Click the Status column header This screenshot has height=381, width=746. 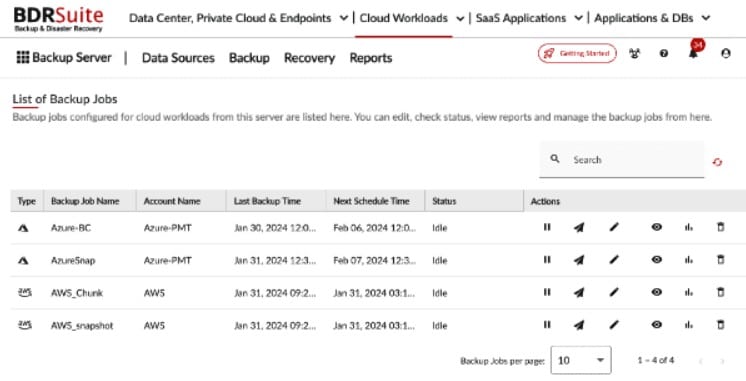point(444,201)
